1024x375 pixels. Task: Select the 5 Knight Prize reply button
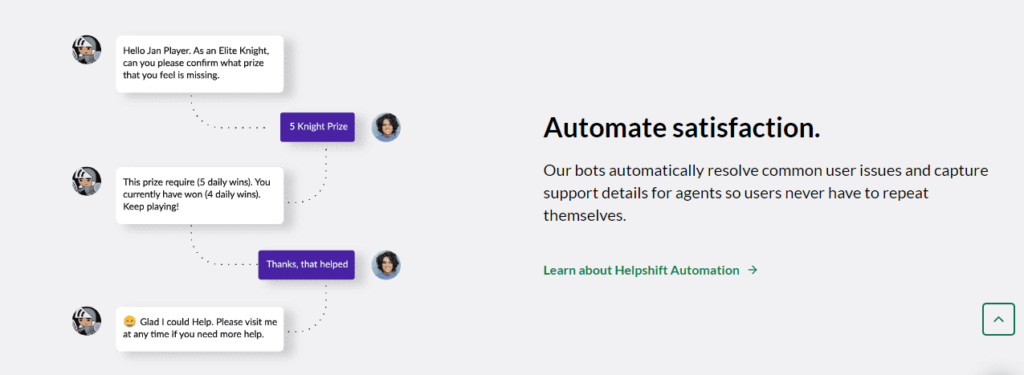pyautogui.click(x=317, y=127)
